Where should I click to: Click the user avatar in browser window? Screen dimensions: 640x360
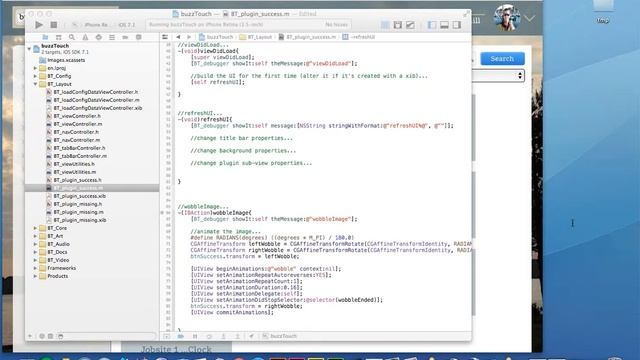pyautogui.click(x=507, y=18)
